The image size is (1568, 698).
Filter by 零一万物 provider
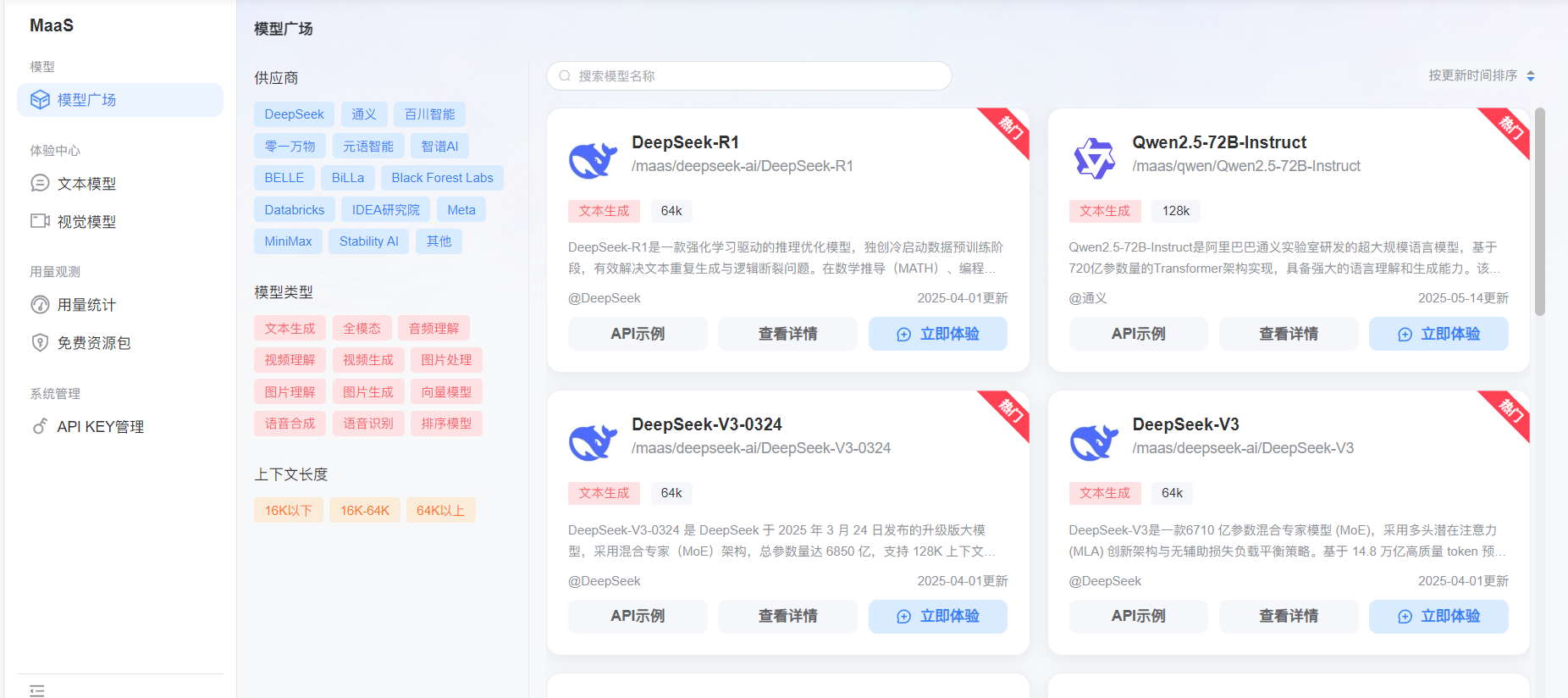pos(290,147)
